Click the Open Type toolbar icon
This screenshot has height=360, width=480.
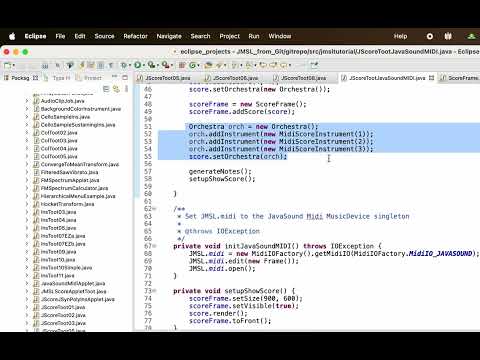tap(209, 65)
